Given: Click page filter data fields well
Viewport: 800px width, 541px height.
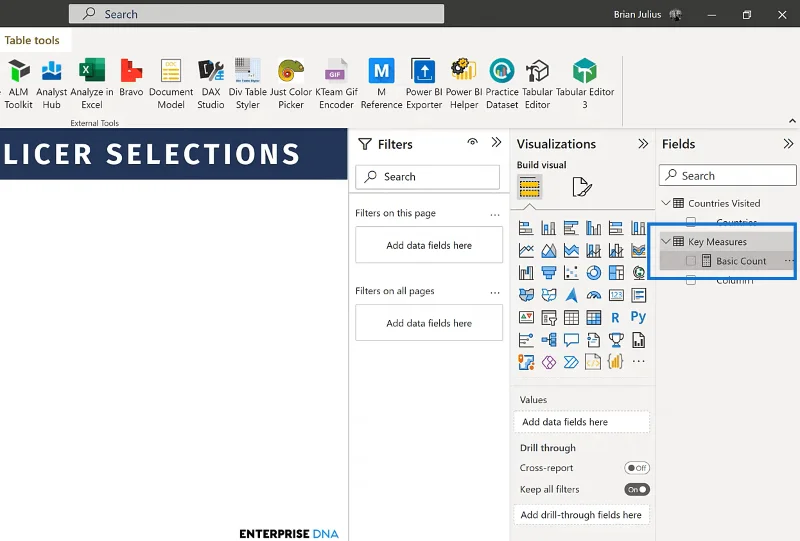Looking at the screenshot, I should pos(429,245).
